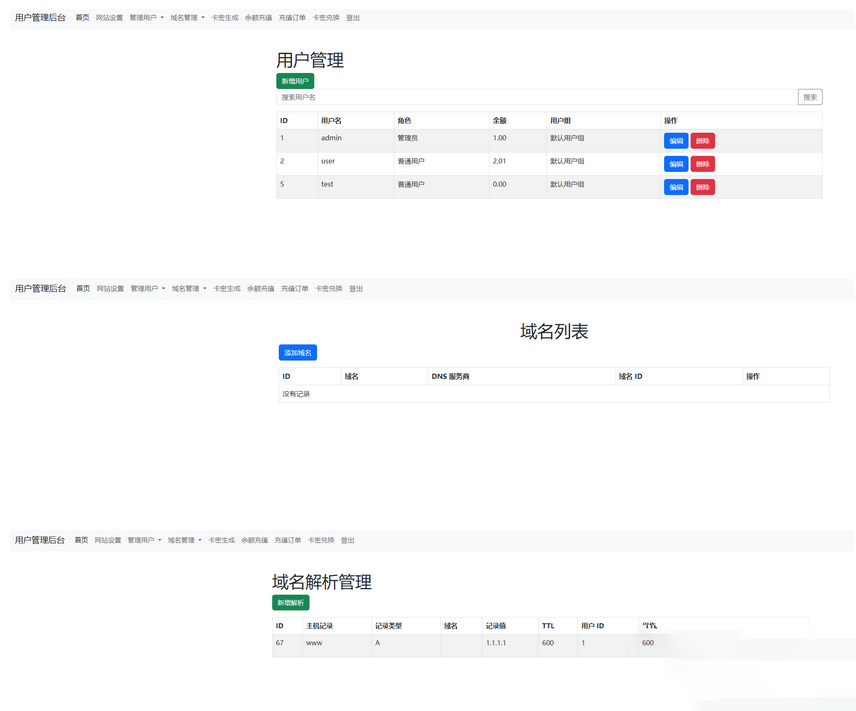Image resolution: width=856 pixels, height=711 pixels.
Task: Edit the test user entry
Action: click(x=676, y=187)
